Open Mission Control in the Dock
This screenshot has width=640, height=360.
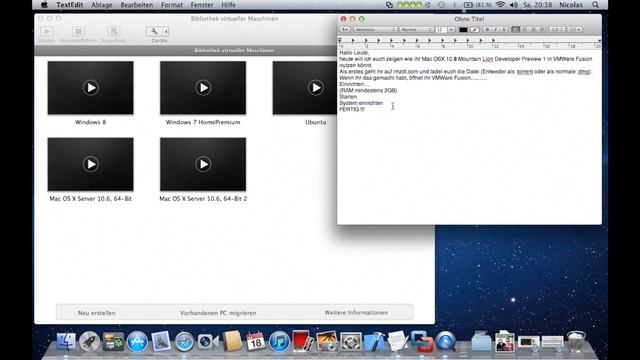point(113,342)
